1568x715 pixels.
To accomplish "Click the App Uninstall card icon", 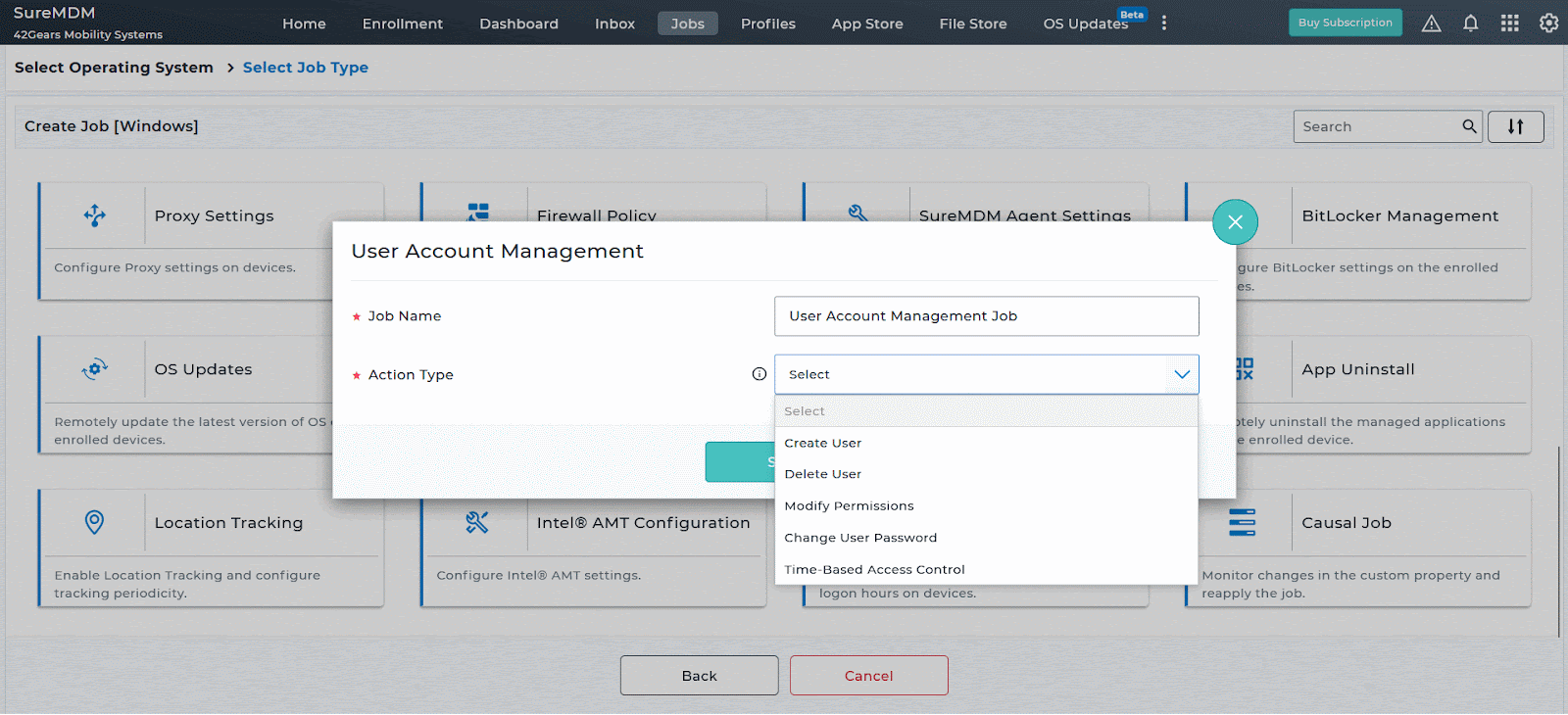I will (1244, 369).
